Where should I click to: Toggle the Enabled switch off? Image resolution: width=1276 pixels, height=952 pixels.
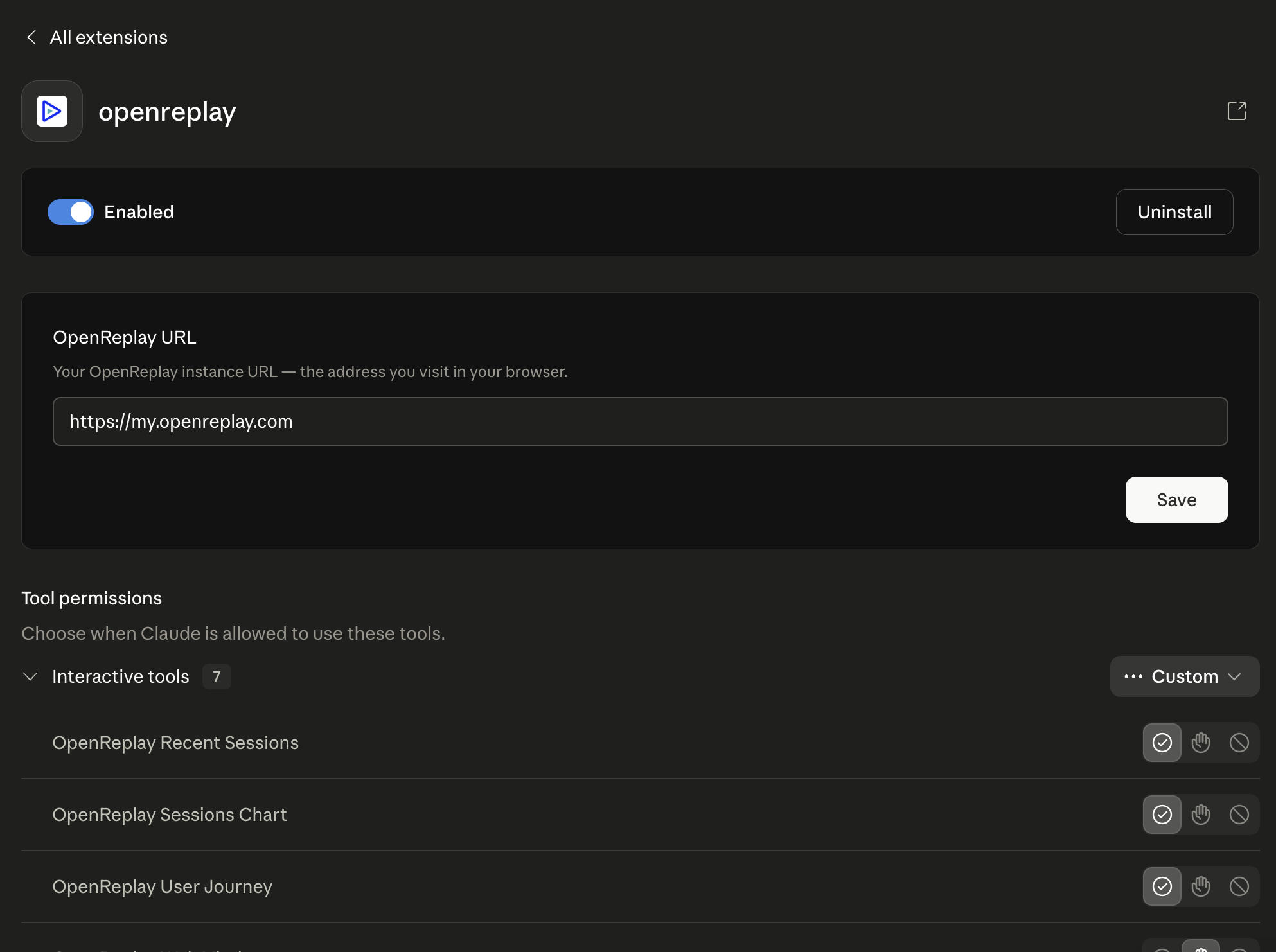click(x=71, y=212)
